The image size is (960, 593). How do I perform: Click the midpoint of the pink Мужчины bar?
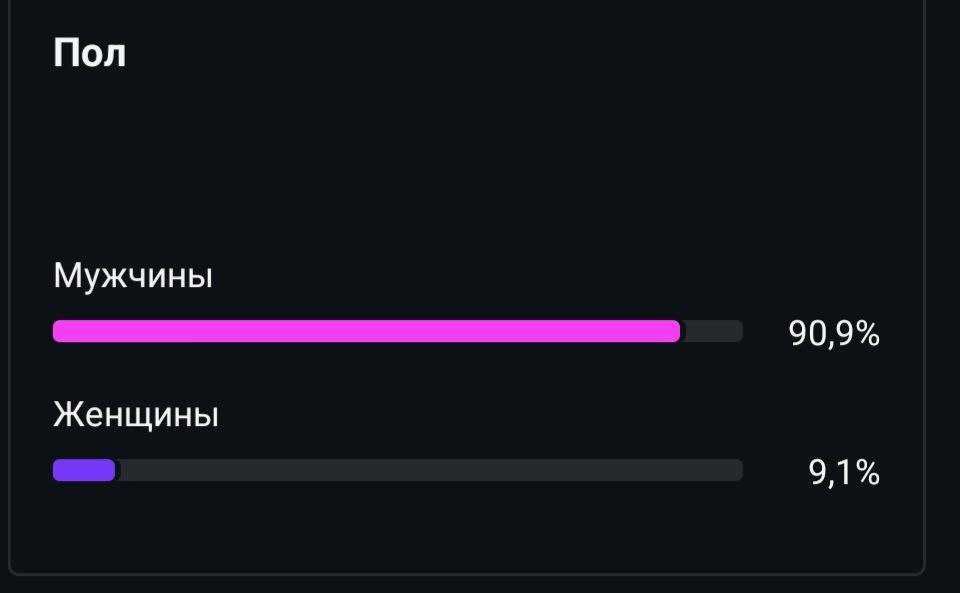[x=366, y=331]
